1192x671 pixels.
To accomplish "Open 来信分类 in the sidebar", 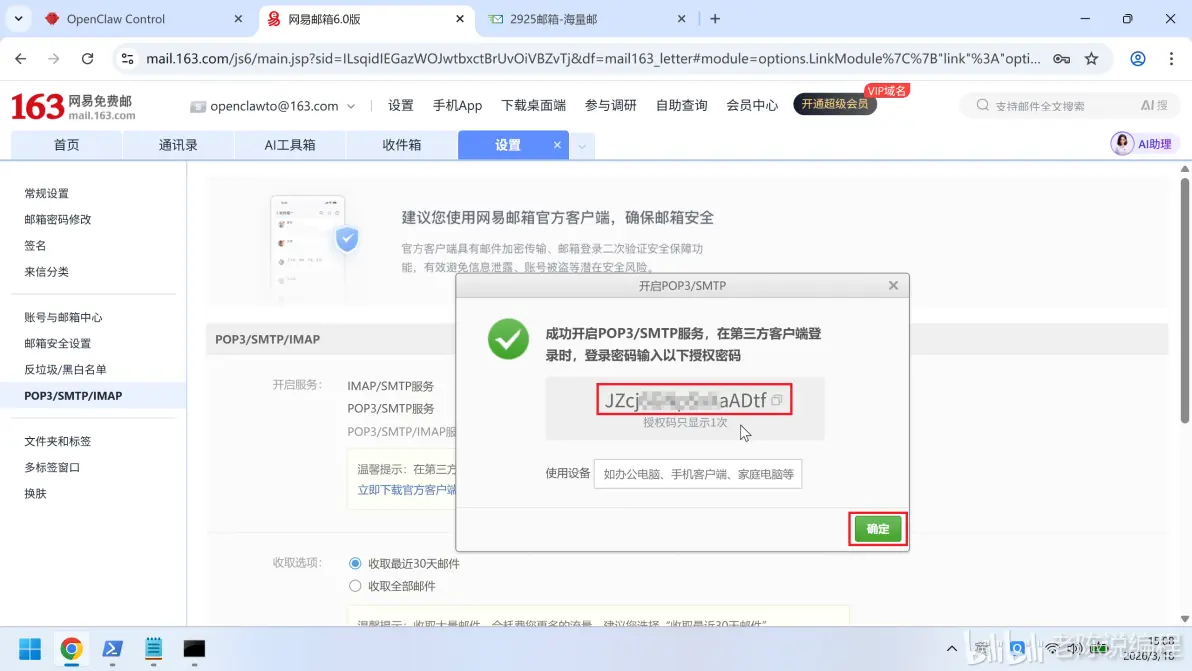I will click(x=46, y=271).
